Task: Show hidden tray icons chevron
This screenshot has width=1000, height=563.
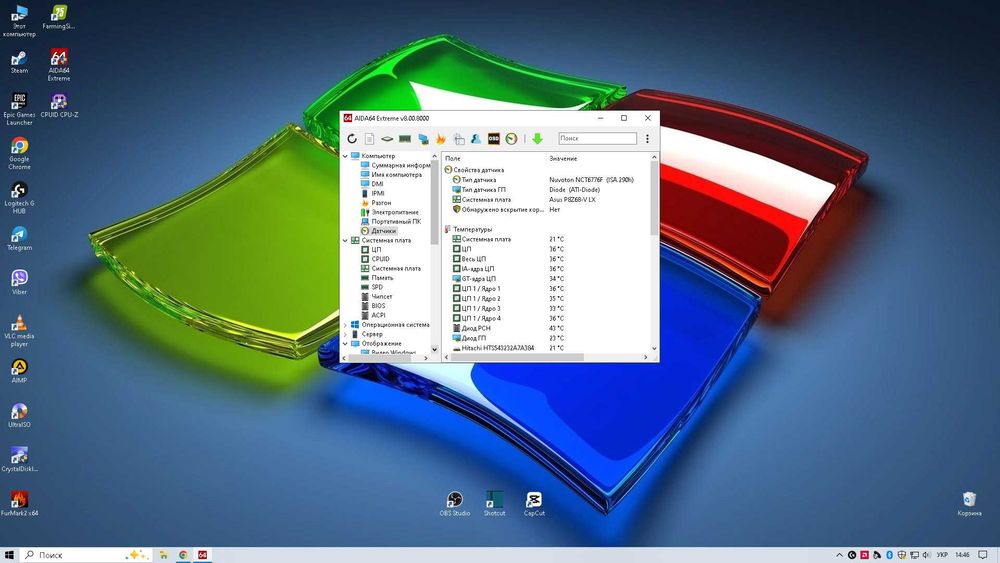Action: 839,555
